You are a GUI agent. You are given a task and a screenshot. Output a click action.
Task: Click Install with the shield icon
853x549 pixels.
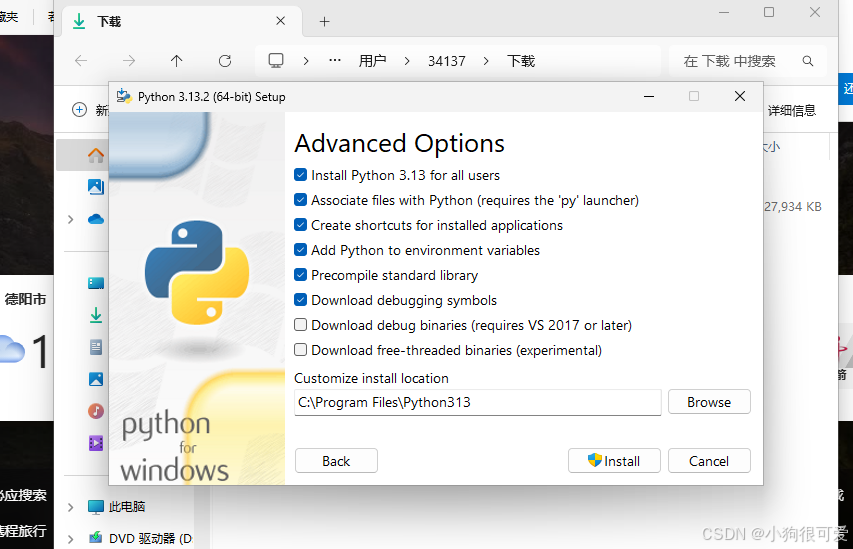click(614, 461)
